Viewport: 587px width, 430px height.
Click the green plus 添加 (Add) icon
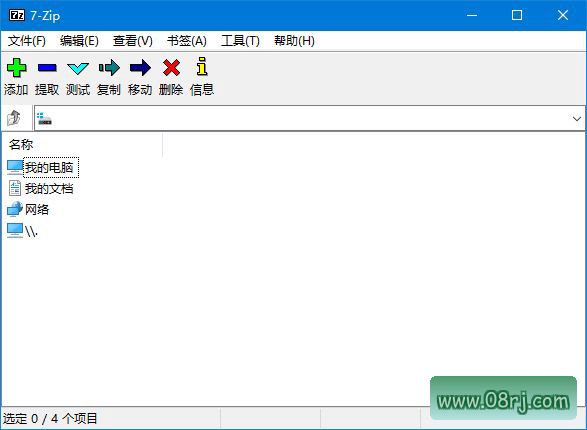16,68
